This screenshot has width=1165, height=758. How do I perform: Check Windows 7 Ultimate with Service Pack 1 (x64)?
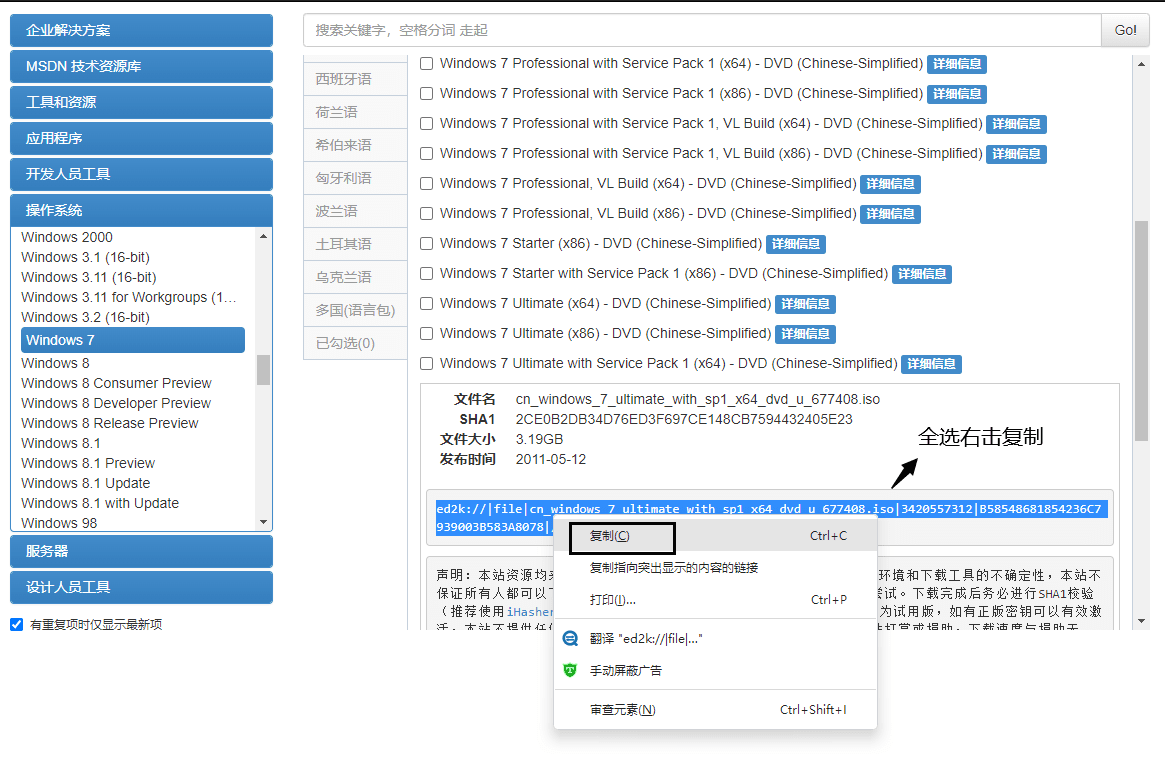pyautogui.click(x=426, y=363)
